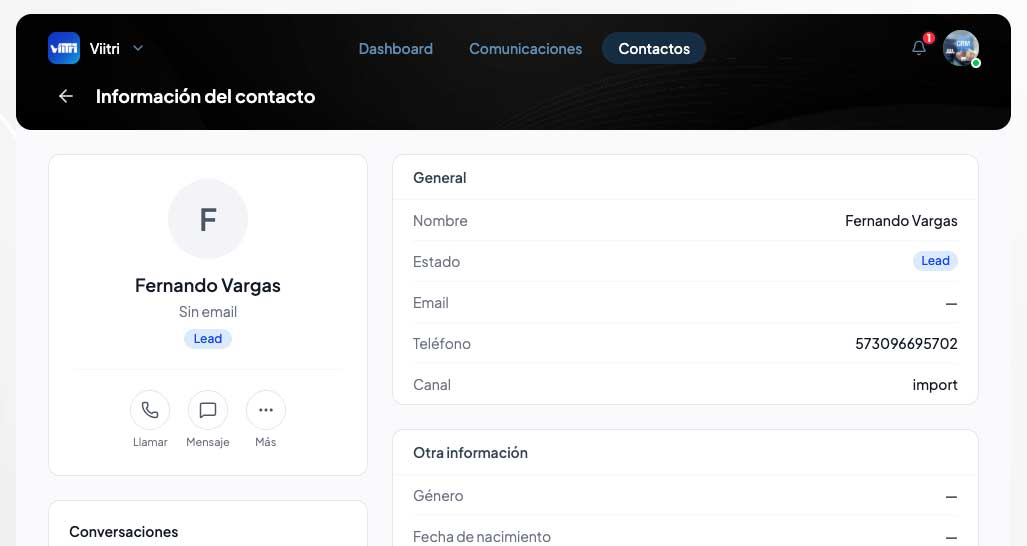Click the Información del contacto title
The image size is (1027, 546).
click(205, 96)
